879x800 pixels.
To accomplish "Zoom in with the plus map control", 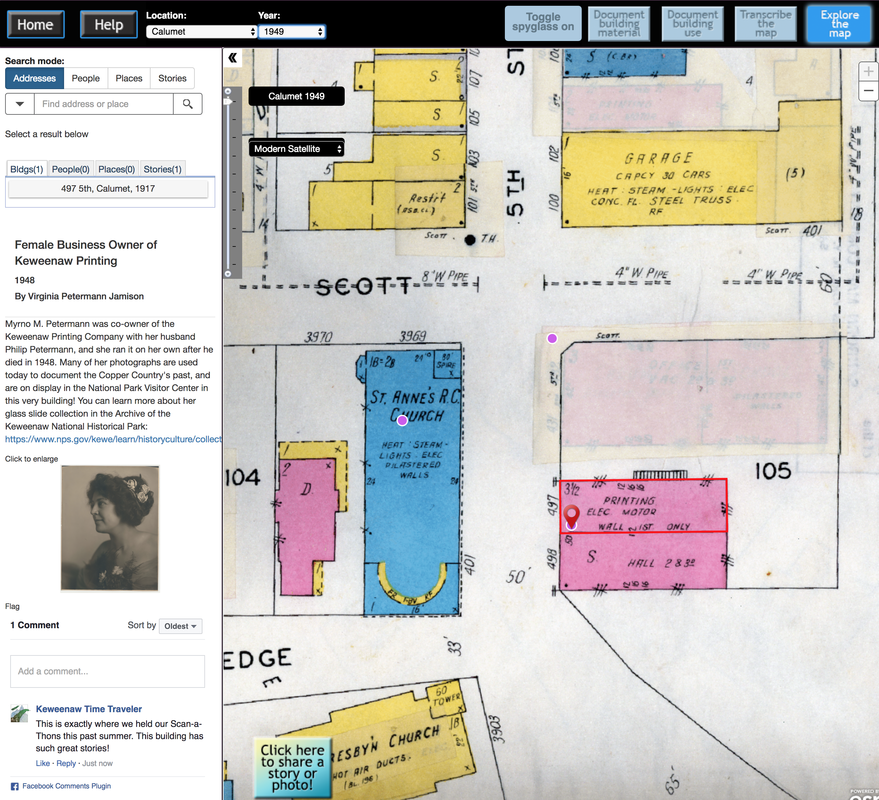I will click(868, 71).
